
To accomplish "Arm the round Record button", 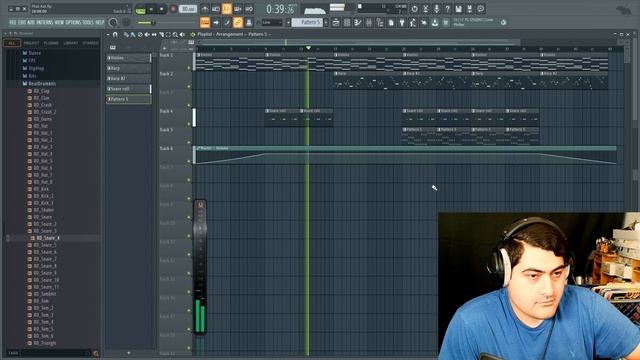I will 173,9.
